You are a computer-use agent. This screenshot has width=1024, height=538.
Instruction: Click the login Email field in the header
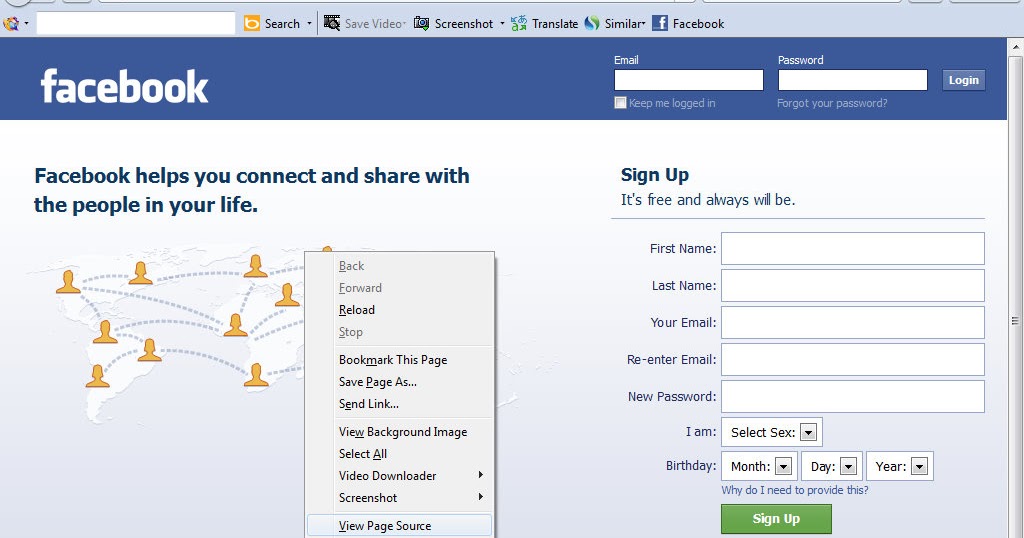pos(688,80)
